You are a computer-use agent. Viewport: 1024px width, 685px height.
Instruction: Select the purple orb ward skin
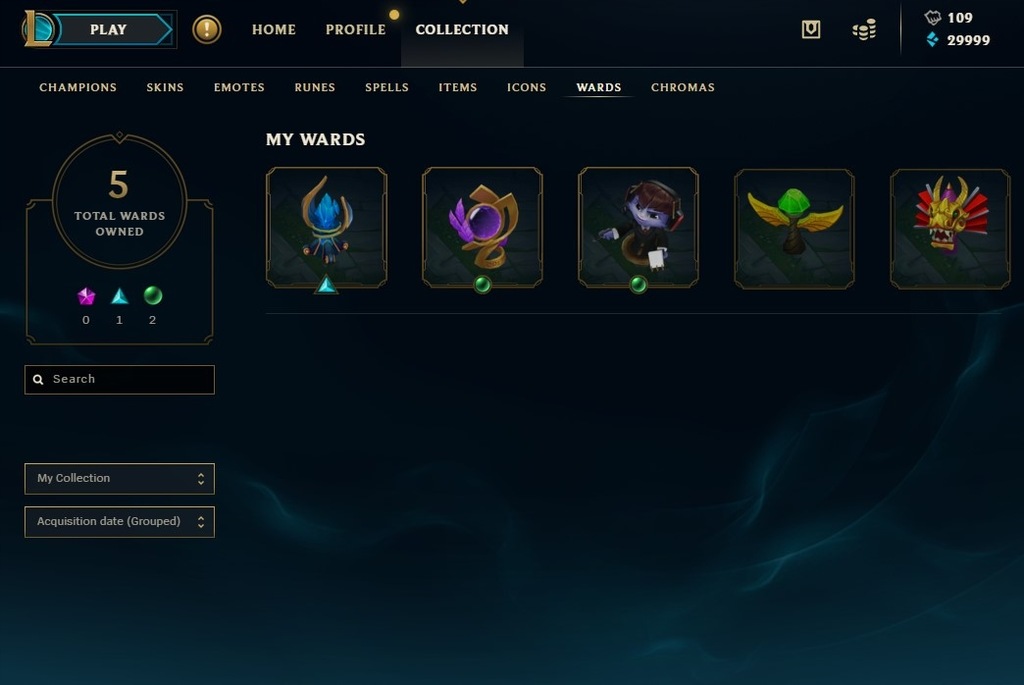point(483,227)
